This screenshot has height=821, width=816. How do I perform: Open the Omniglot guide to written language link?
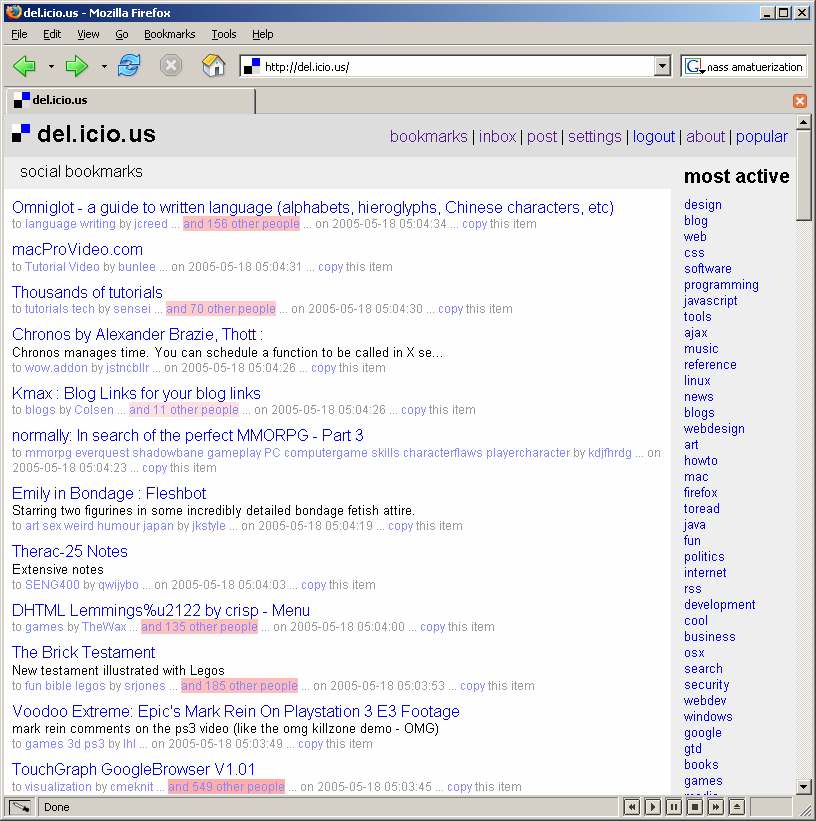click(x=313, y=207)
